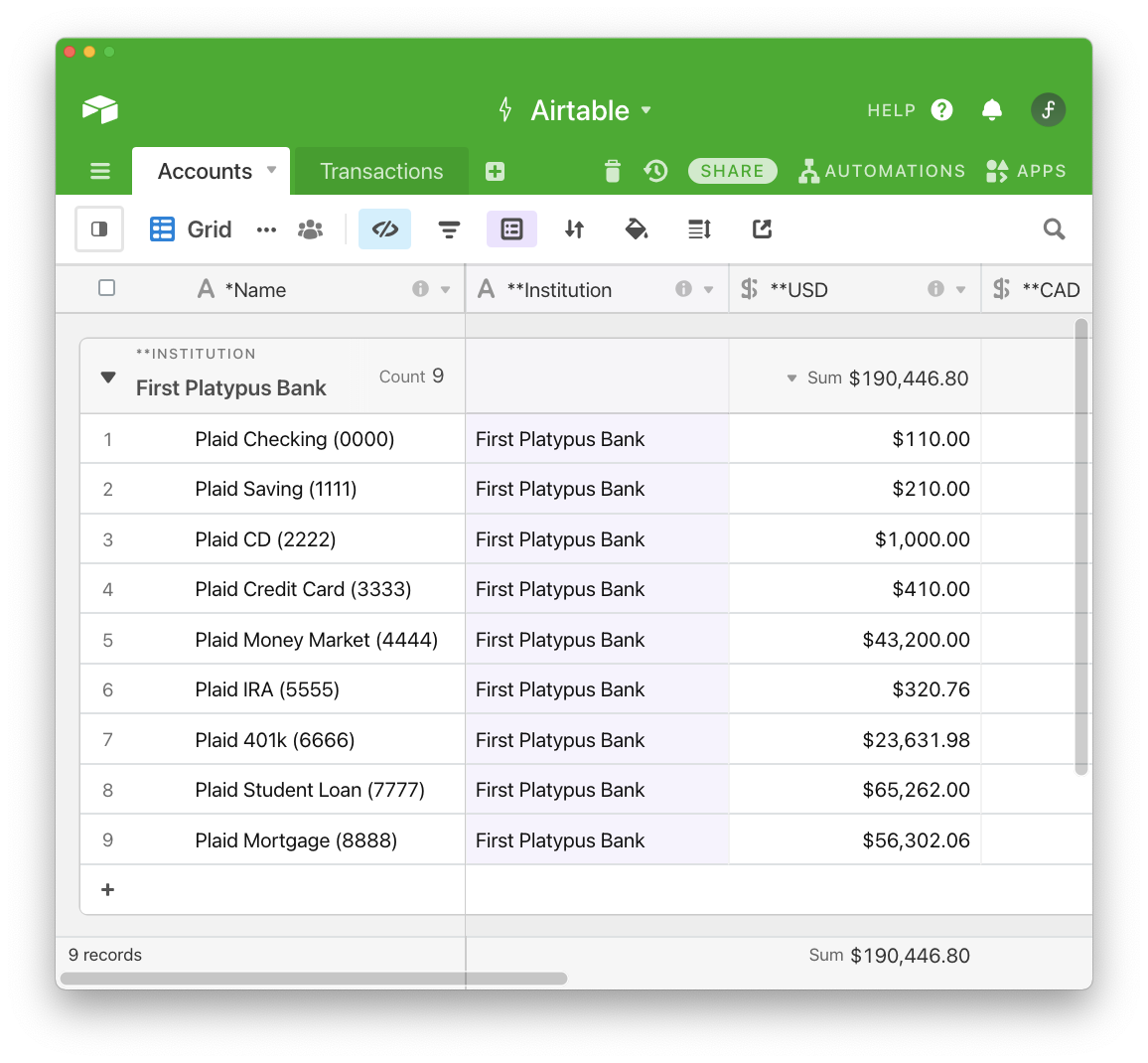Show *Name field info icon
This screenshot has height=1063, width=1148.
tap(420, 289)
